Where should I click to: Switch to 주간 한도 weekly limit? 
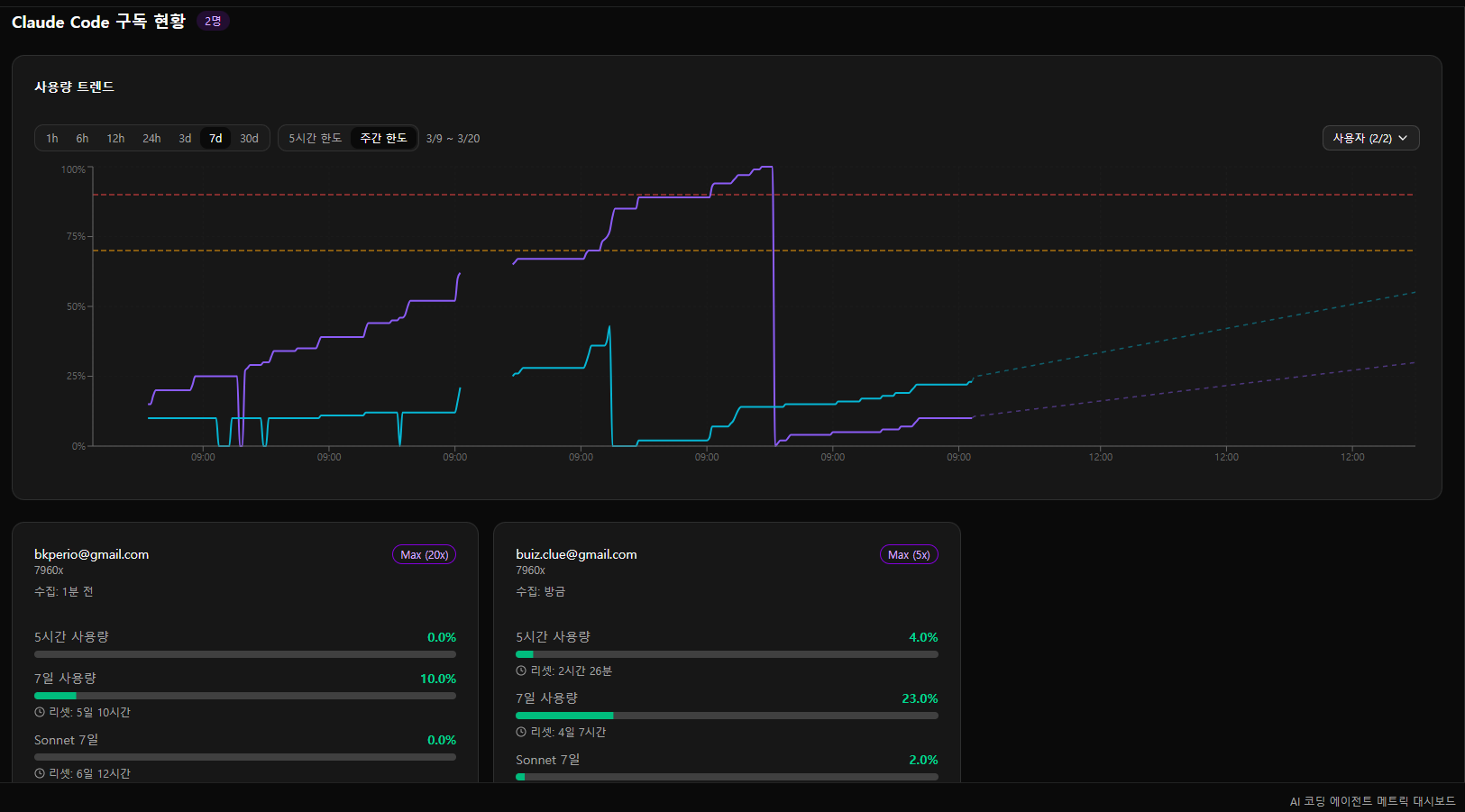[383, 138]
